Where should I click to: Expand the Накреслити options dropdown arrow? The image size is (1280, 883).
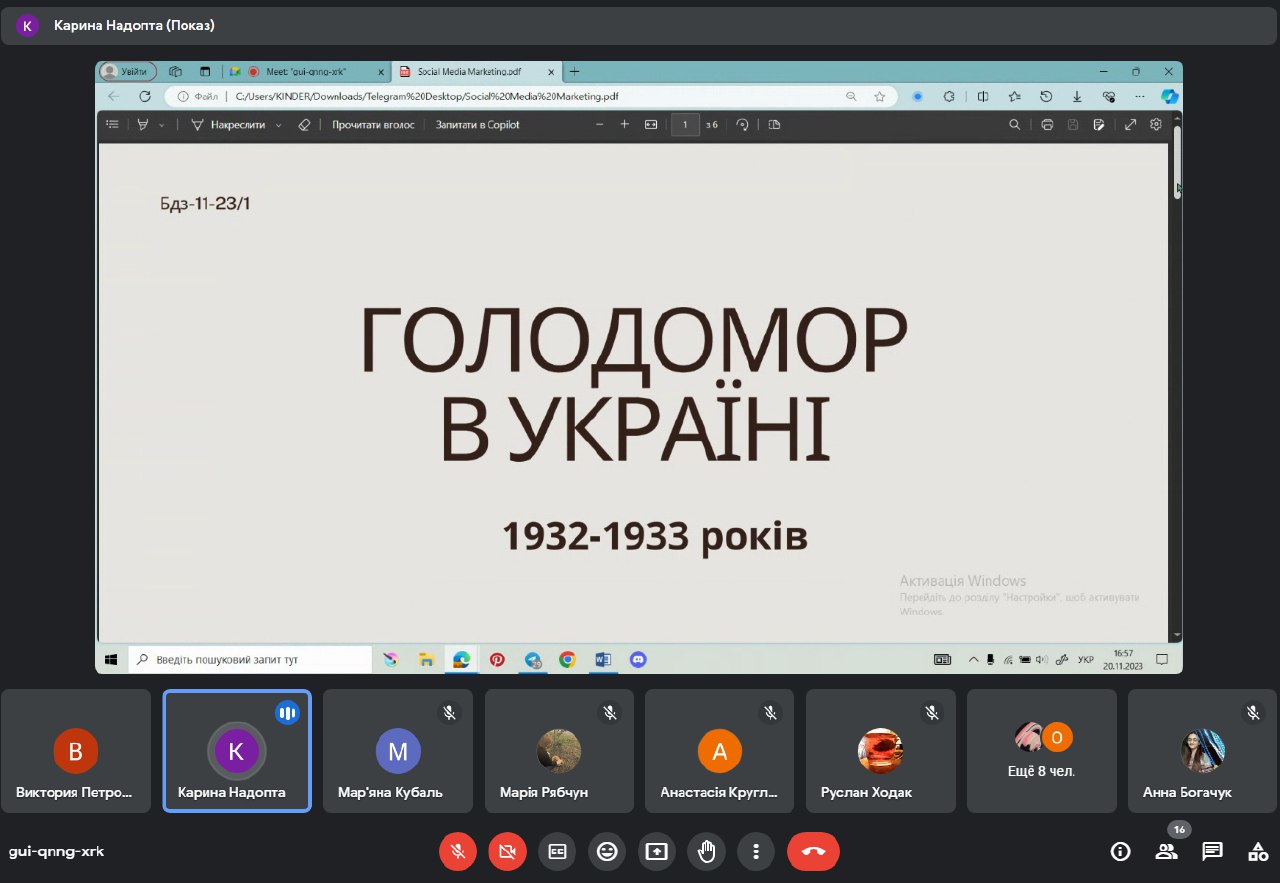pos(278,125)
